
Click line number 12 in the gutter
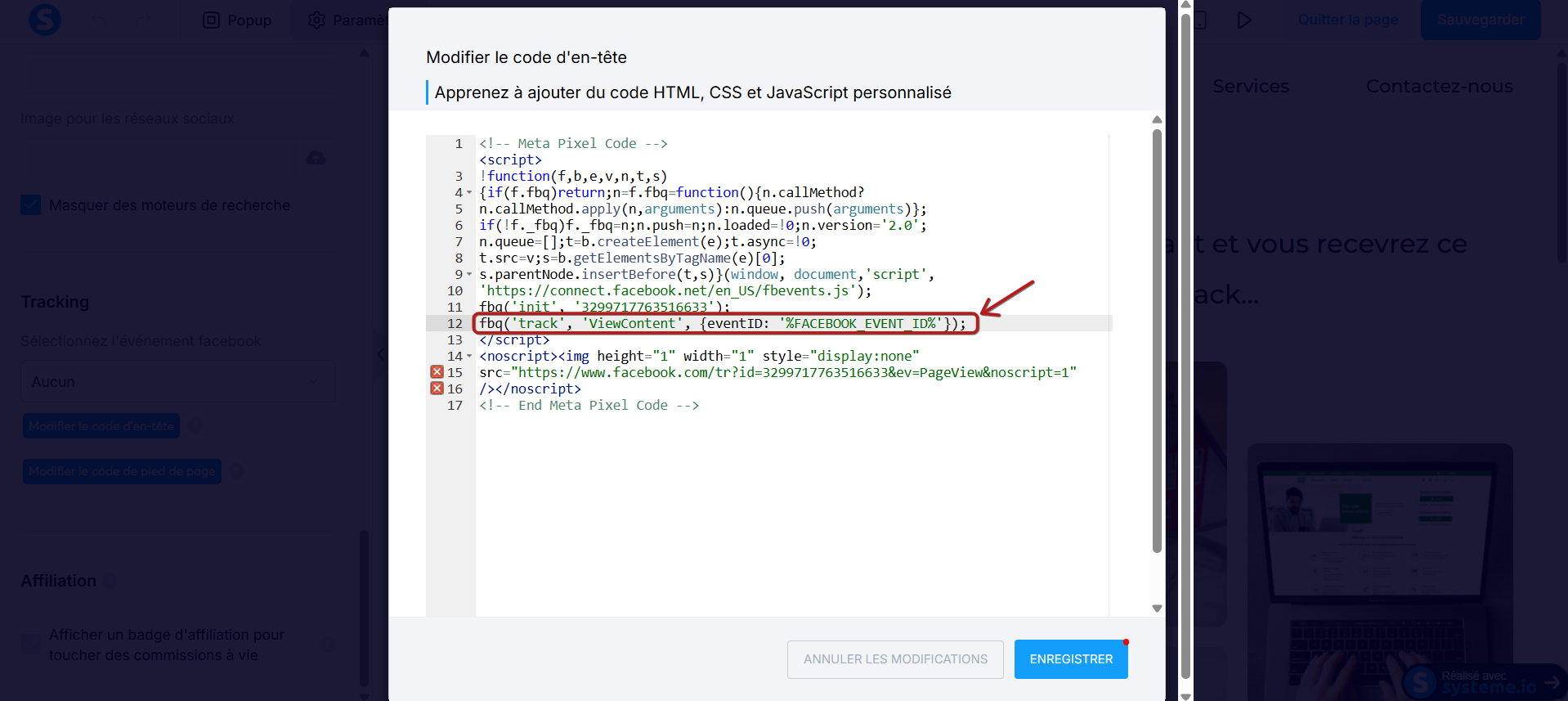455,324
